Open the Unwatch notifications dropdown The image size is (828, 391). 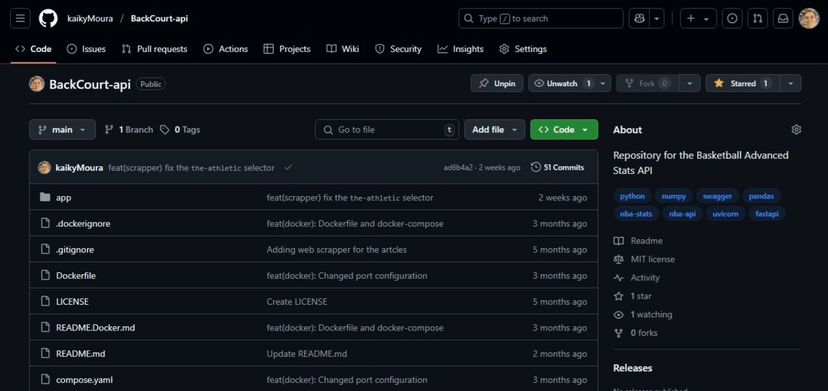[x=570, y=83]
